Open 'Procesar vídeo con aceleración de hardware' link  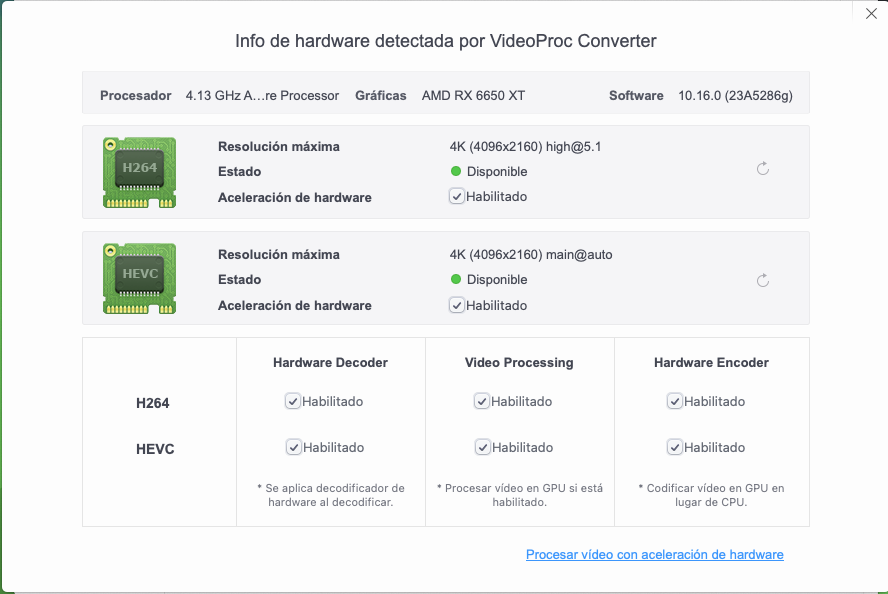pos(655,554)
